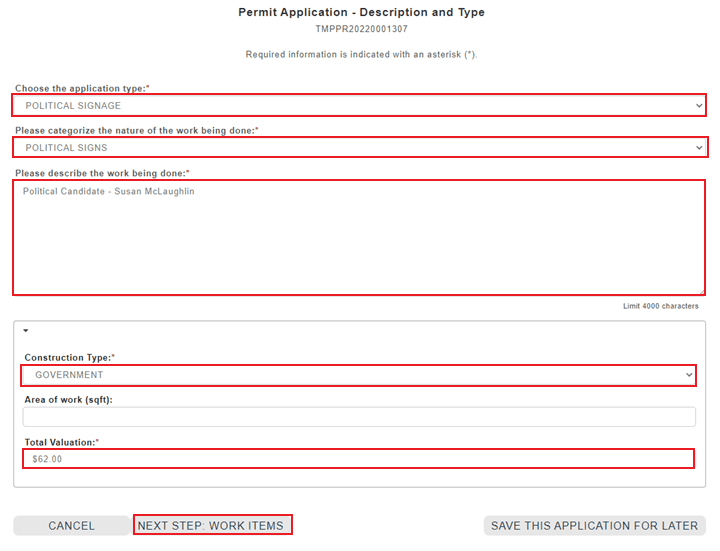Grab the description text area resize handle
The image size is (720, 551).
pyautogui.click(x=700, y=291)
